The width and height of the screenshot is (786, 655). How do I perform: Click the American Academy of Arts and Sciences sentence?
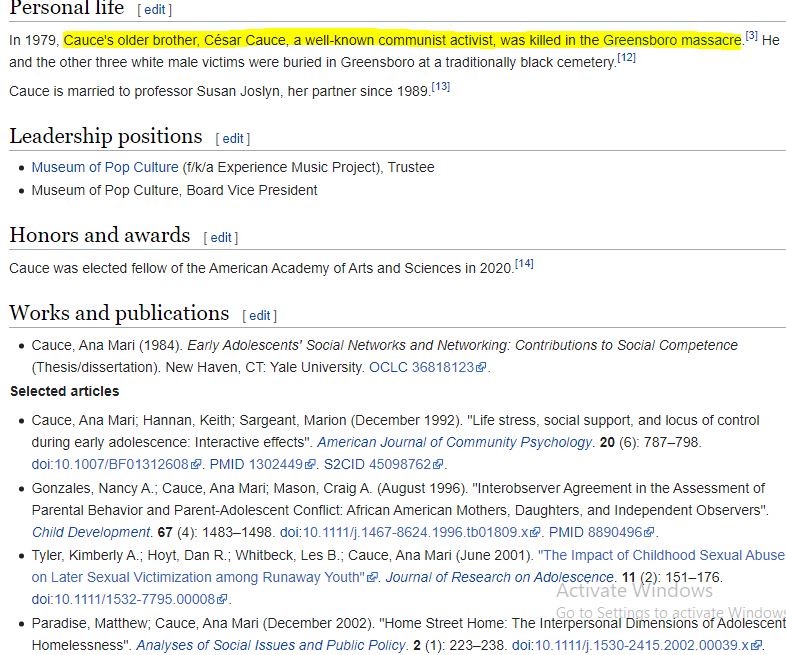pyautogui.click(x=262, y=268)
